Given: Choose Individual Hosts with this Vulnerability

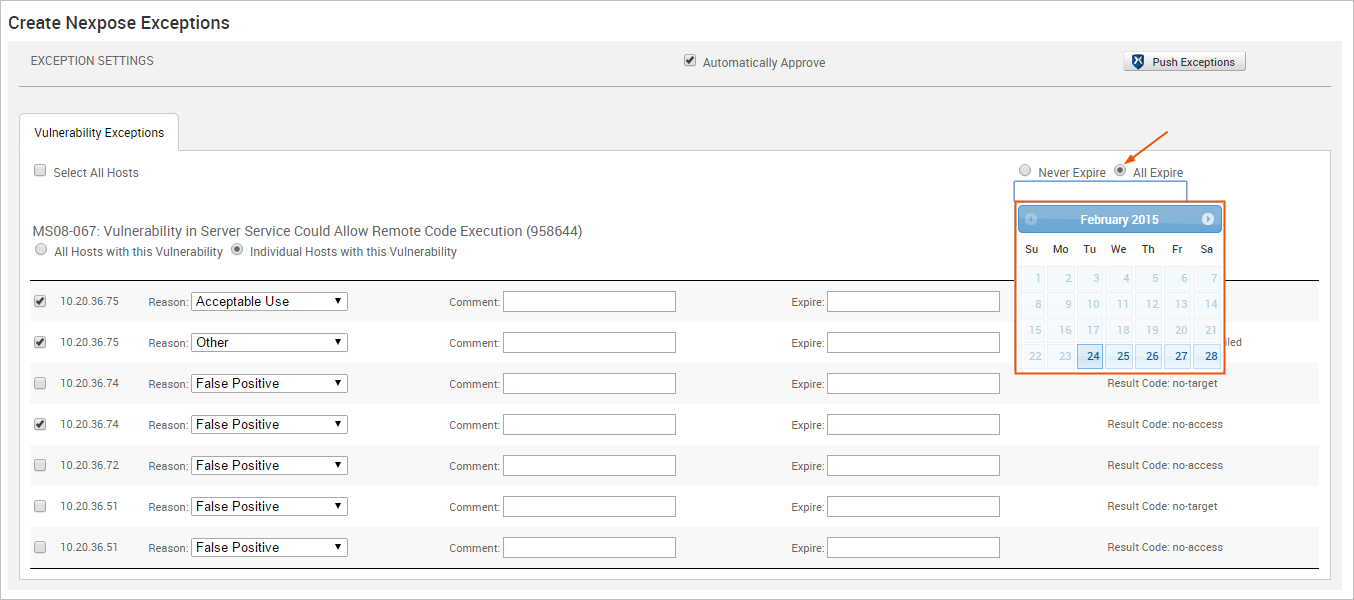Looking at the screenshot, I should [x=237, y=250].
